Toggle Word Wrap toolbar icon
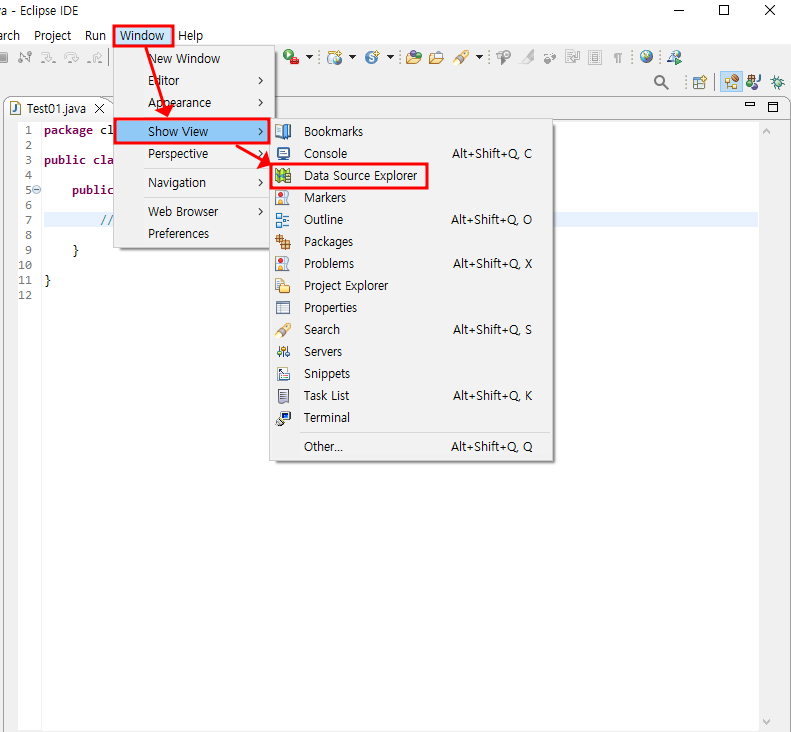The image size is (791, 732). click(x=573, y=57)
